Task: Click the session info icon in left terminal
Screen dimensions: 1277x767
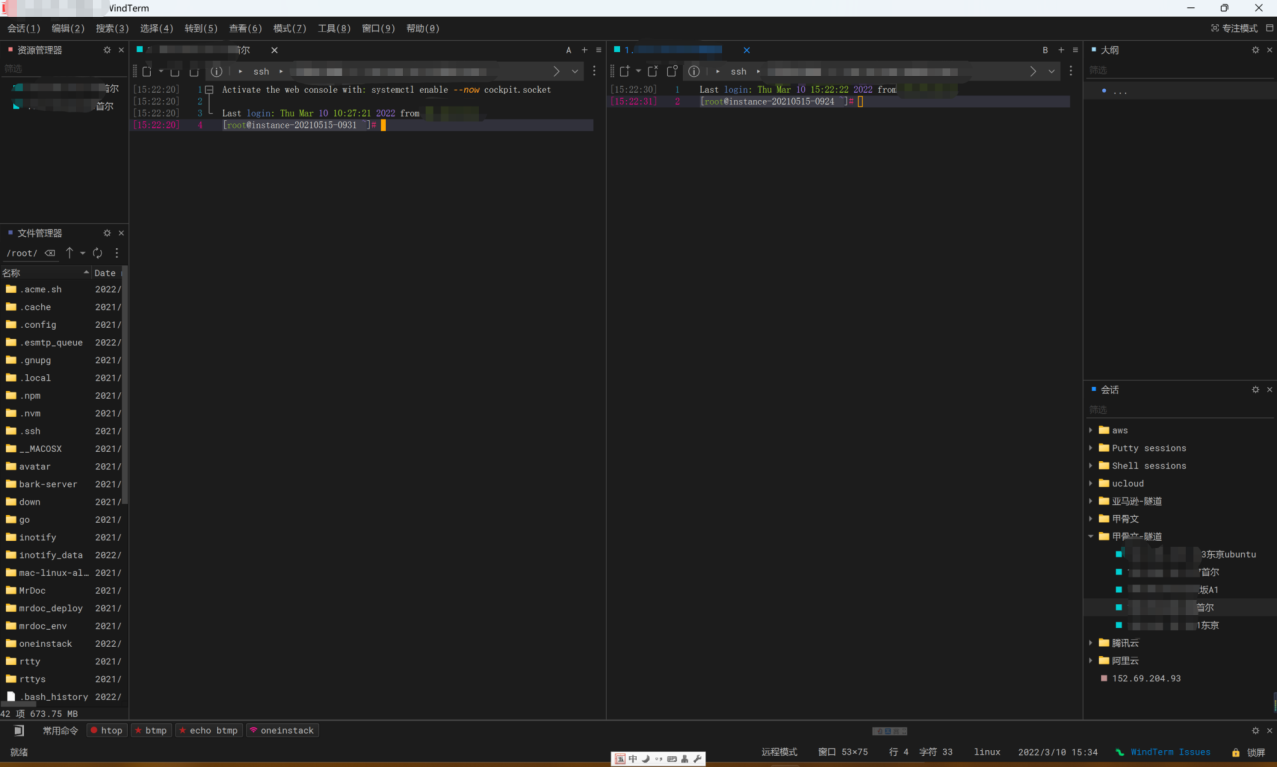Action: (216, 71)
